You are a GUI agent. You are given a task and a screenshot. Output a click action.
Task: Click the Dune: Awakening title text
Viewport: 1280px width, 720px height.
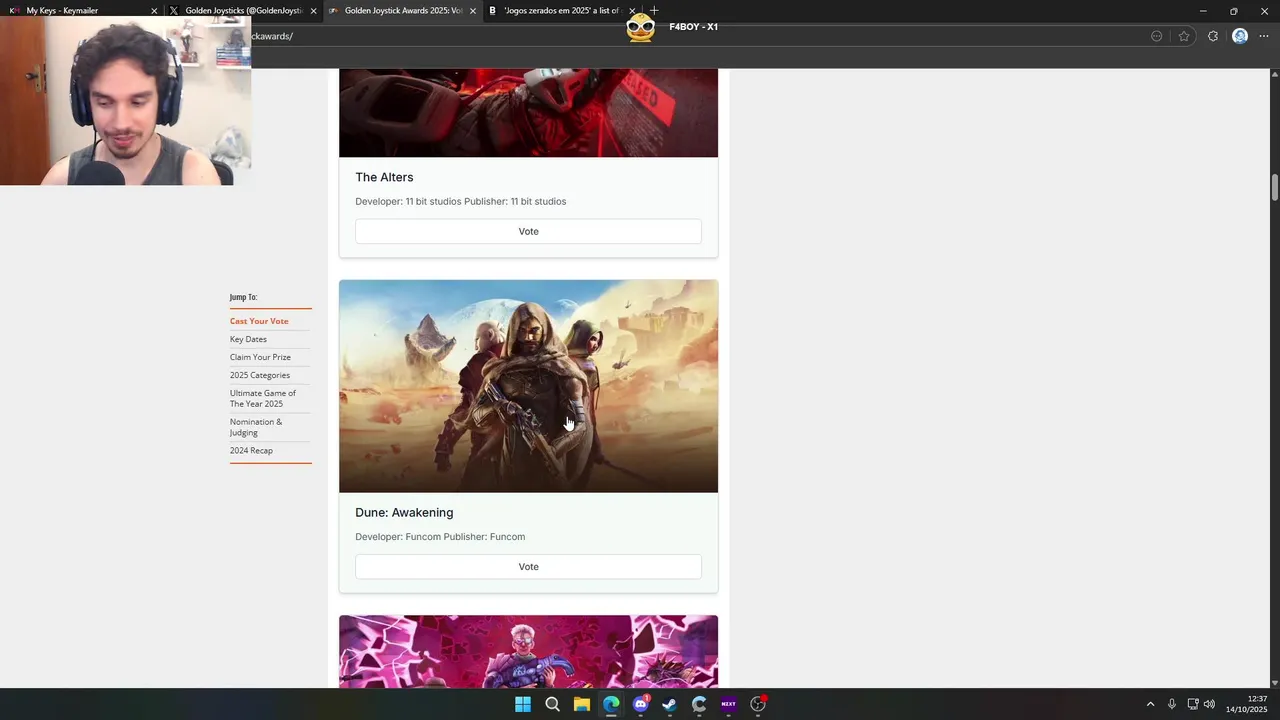coord(404,512)
